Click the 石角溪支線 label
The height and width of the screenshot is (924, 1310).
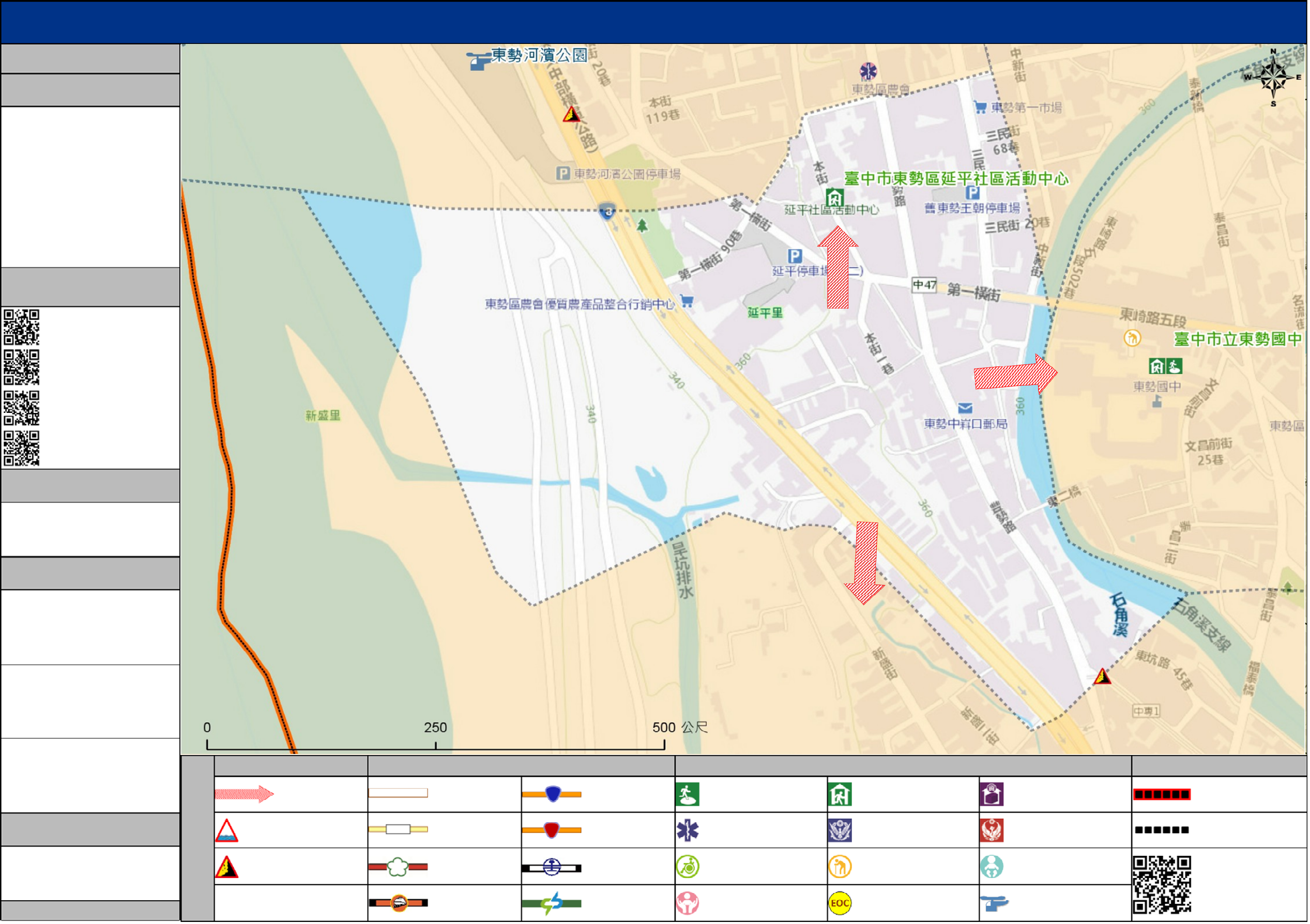click(1202, 625)
